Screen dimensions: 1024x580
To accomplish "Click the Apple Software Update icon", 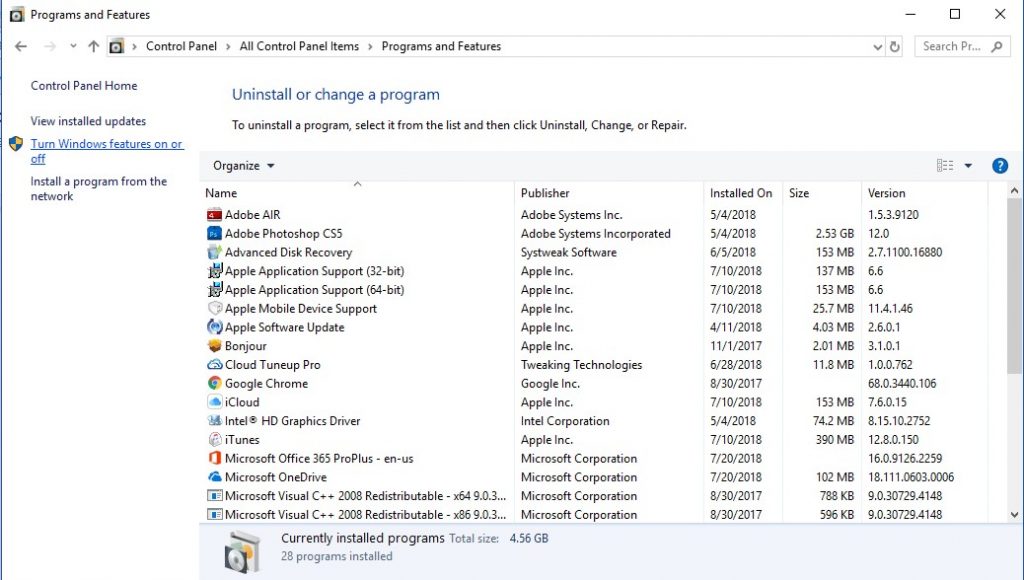I will click(214, 327).
